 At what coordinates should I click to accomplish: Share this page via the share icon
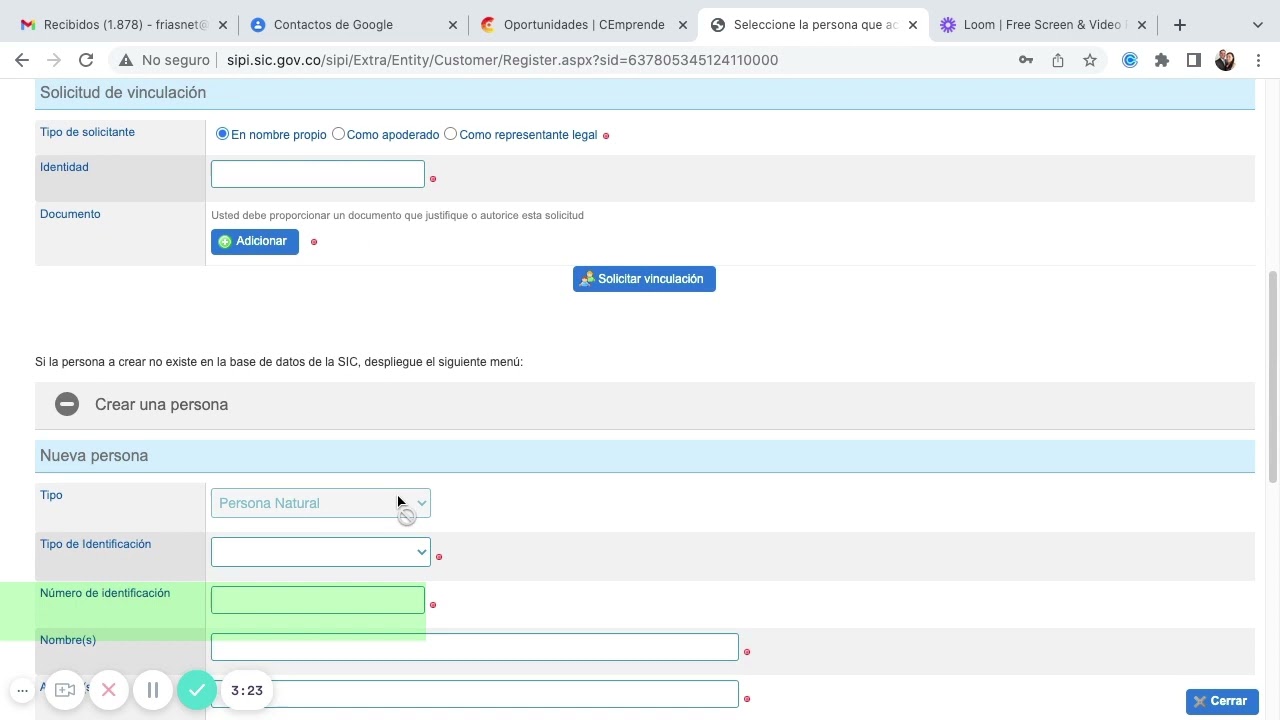point(1058,60)
